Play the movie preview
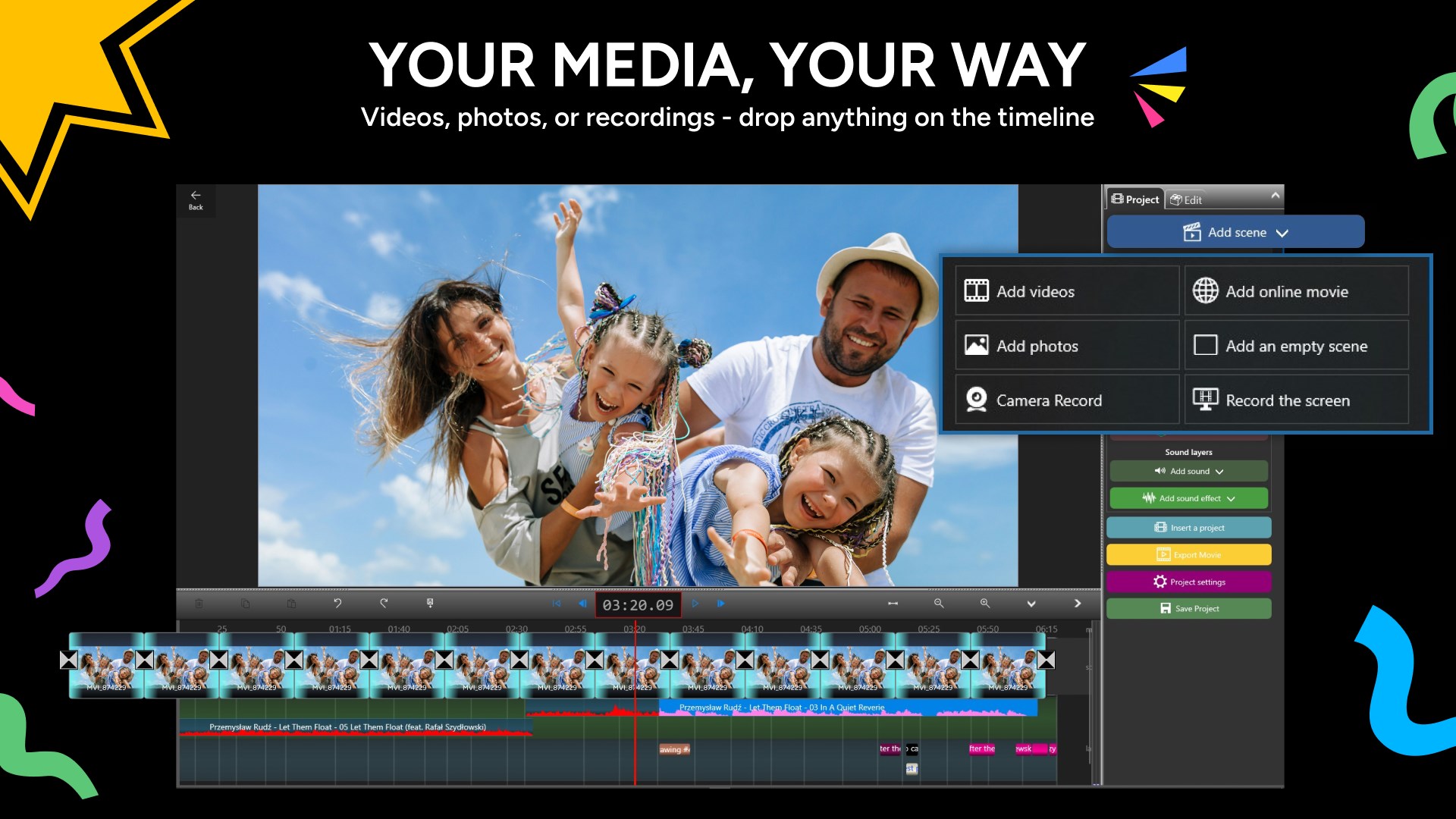The width and height of the screenshot is (1456, 819). (695, 604)
